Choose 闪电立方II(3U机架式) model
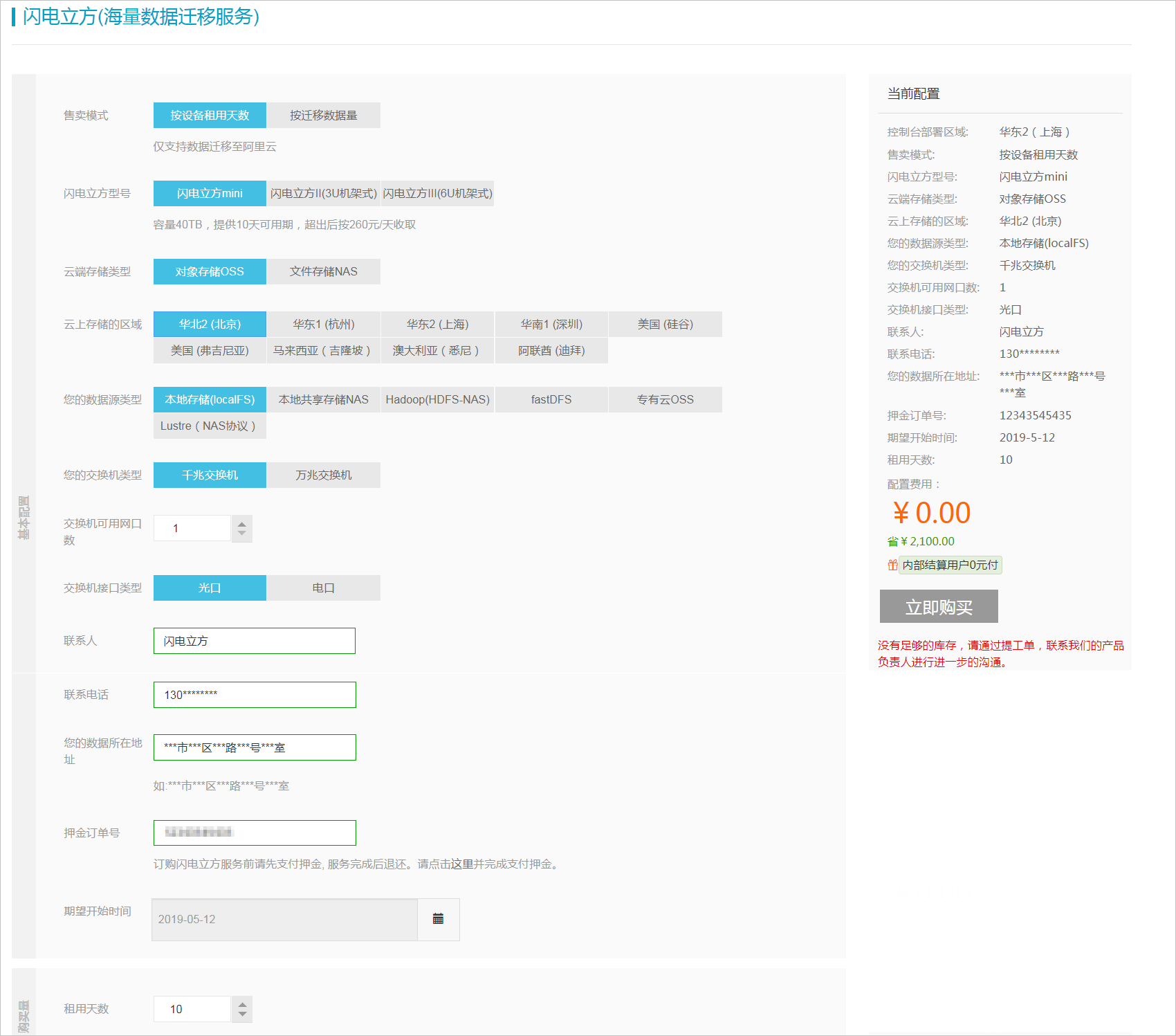 tap(324, 194)
